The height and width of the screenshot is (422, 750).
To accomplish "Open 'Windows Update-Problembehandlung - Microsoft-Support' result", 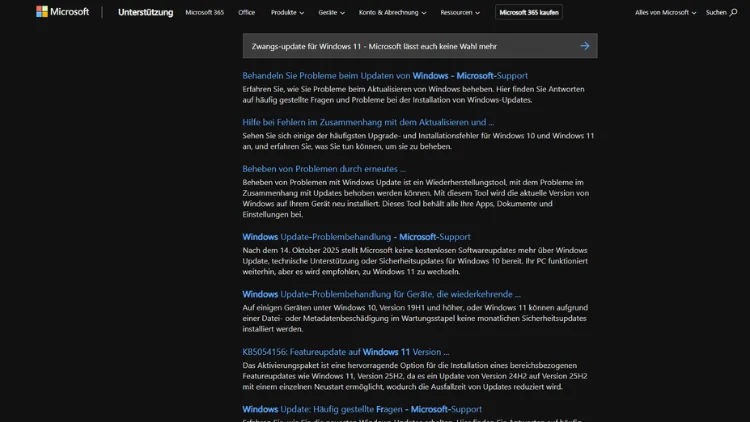I will pyautogui.click(x=356, y=236).
